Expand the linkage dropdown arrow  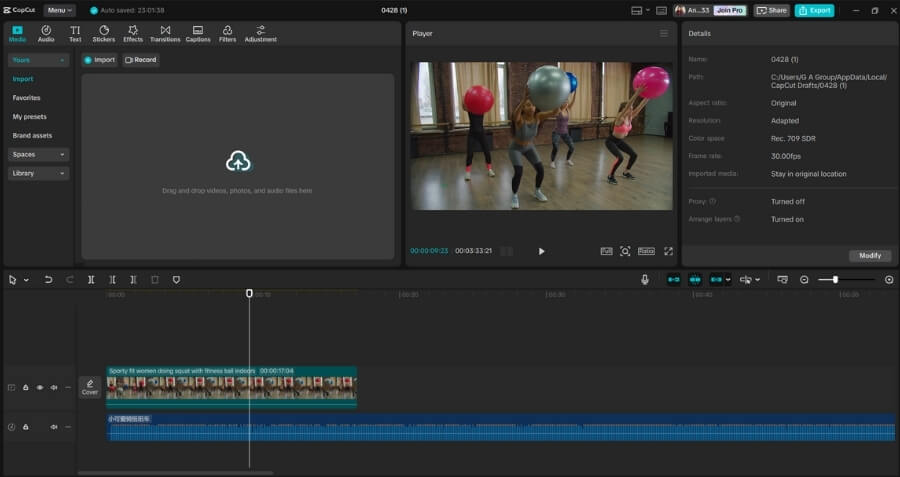728,280
